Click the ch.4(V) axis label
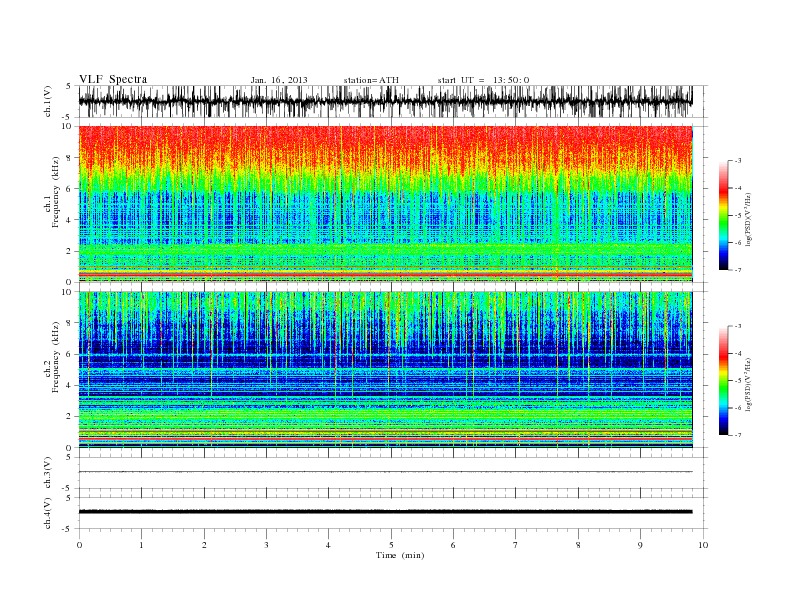The height and width of the screenshot is (612, 792). click(x=48, y=513)
